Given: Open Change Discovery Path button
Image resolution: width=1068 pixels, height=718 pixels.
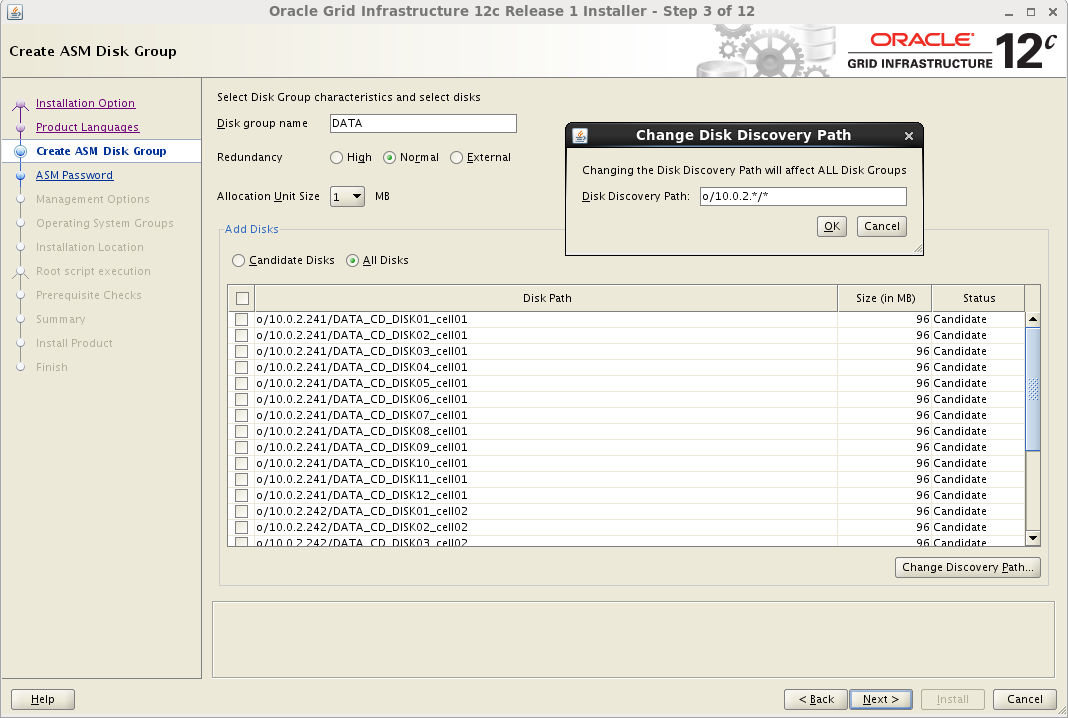Looking at the screenshot, I should pyautogui.click(x=967, y=567).
